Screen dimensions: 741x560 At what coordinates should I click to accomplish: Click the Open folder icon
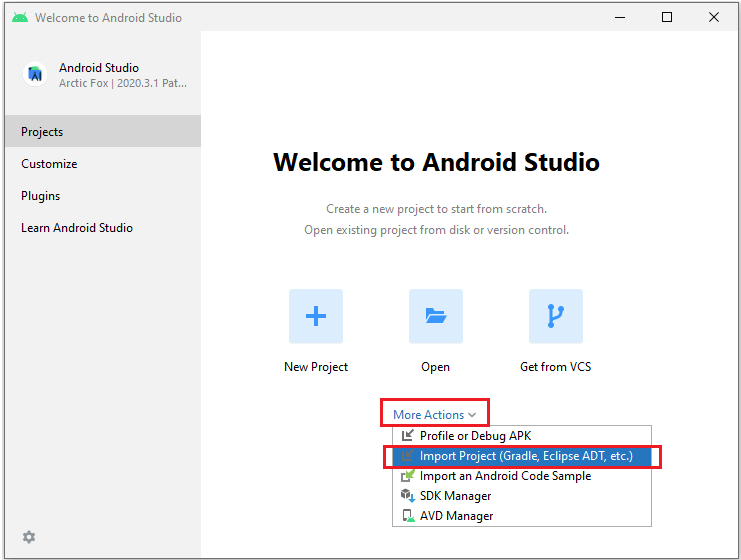click(435, 317)
